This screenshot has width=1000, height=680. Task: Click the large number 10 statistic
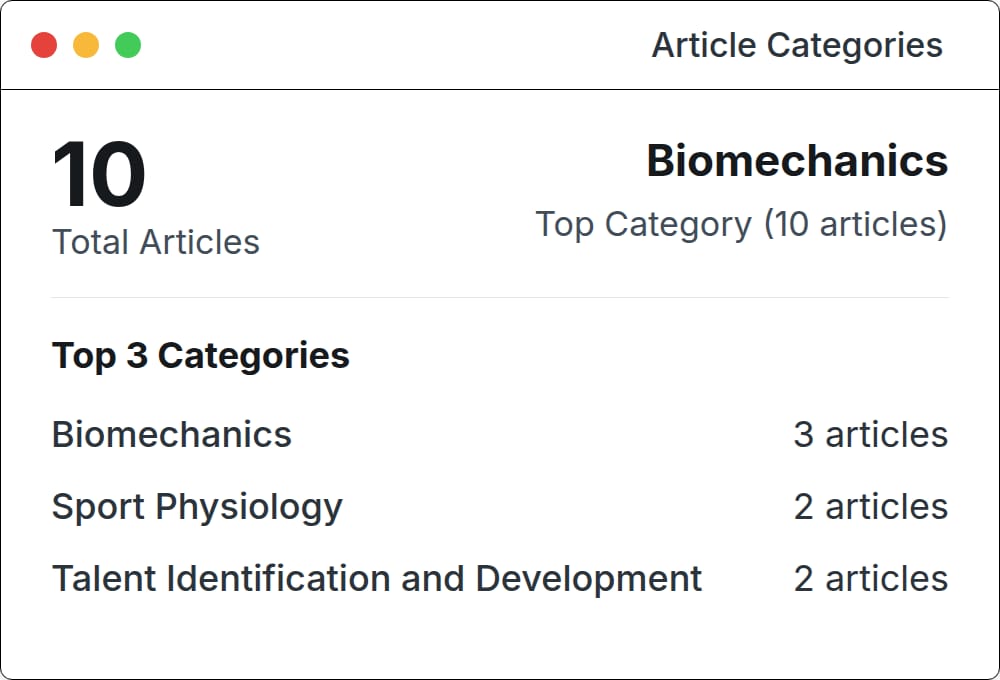tap(99, 176)
